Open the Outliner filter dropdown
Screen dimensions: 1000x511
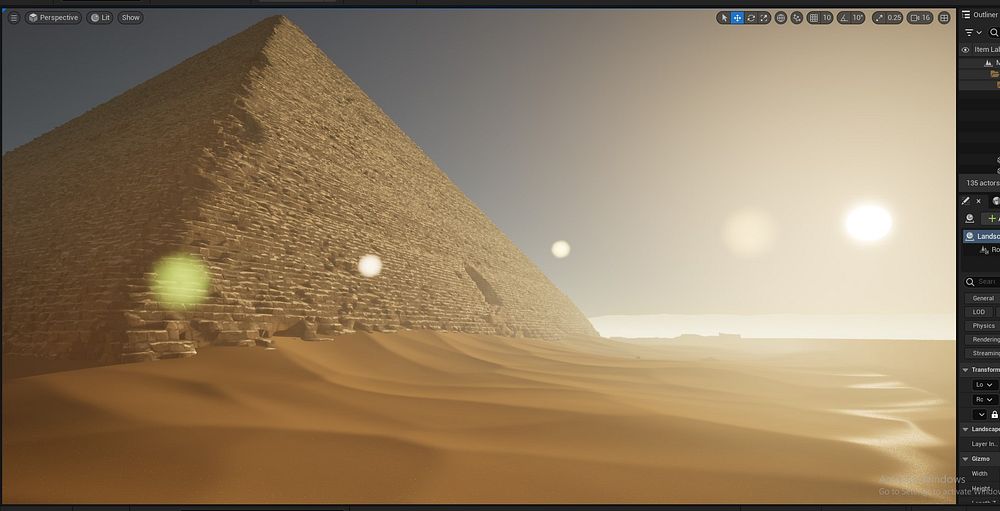click(x=973, y=33)
